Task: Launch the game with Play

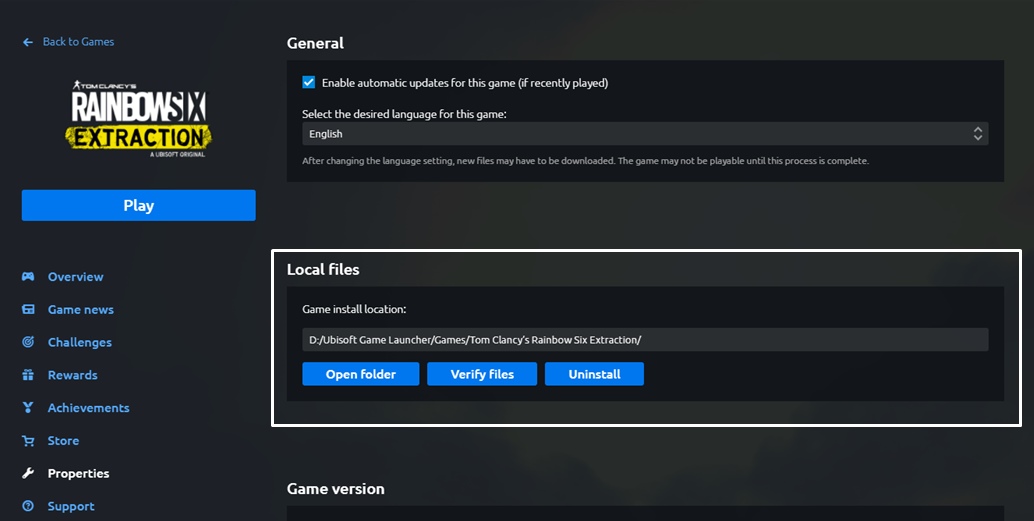Action: pos(138,205)
